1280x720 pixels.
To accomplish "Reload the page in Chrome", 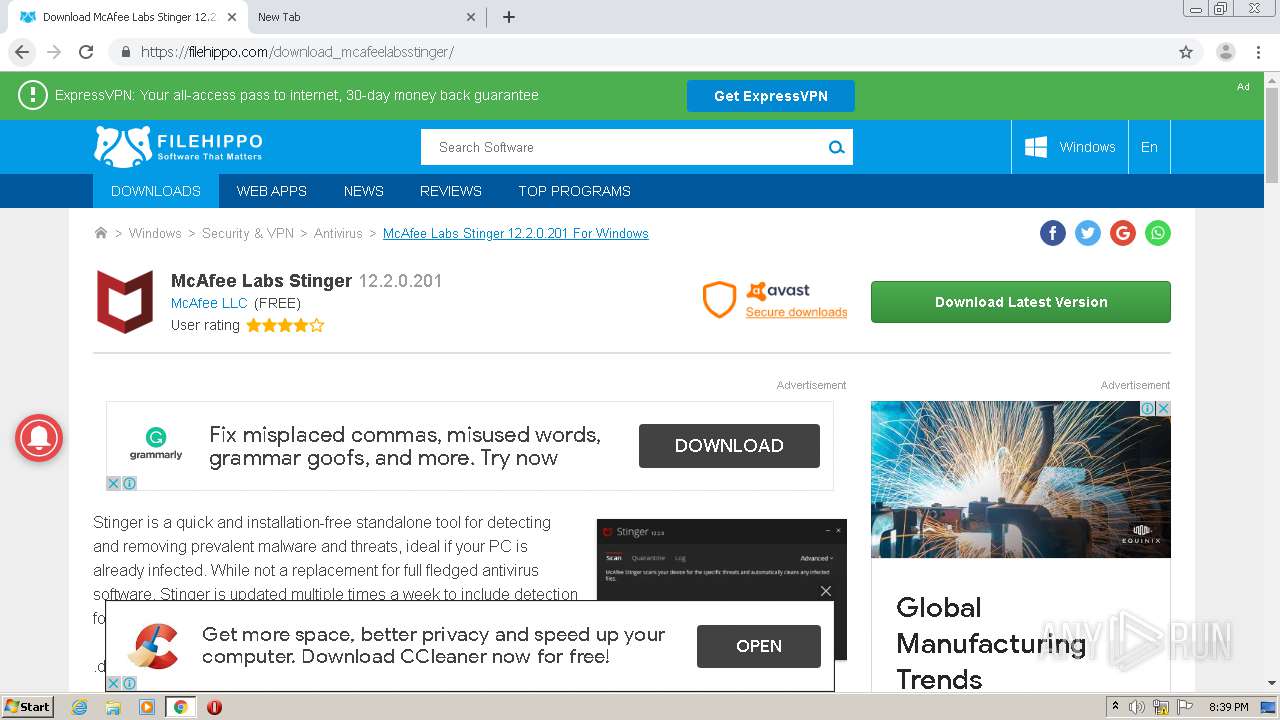I will tap(86, 52).
